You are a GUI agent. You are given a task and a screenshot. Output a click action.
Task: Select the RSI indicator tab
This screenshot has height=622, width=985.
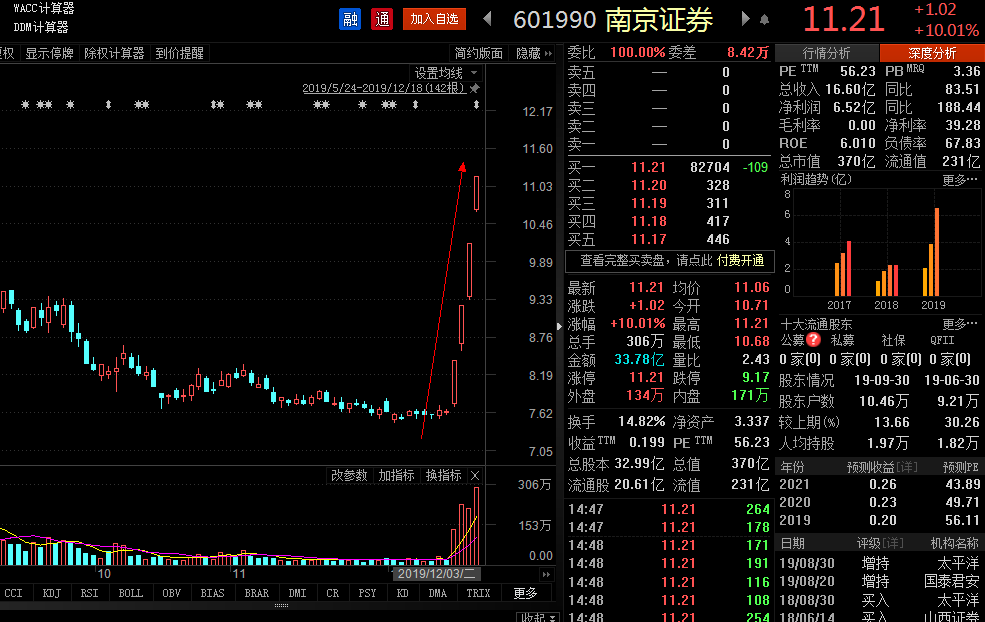(x=89, y=593)
